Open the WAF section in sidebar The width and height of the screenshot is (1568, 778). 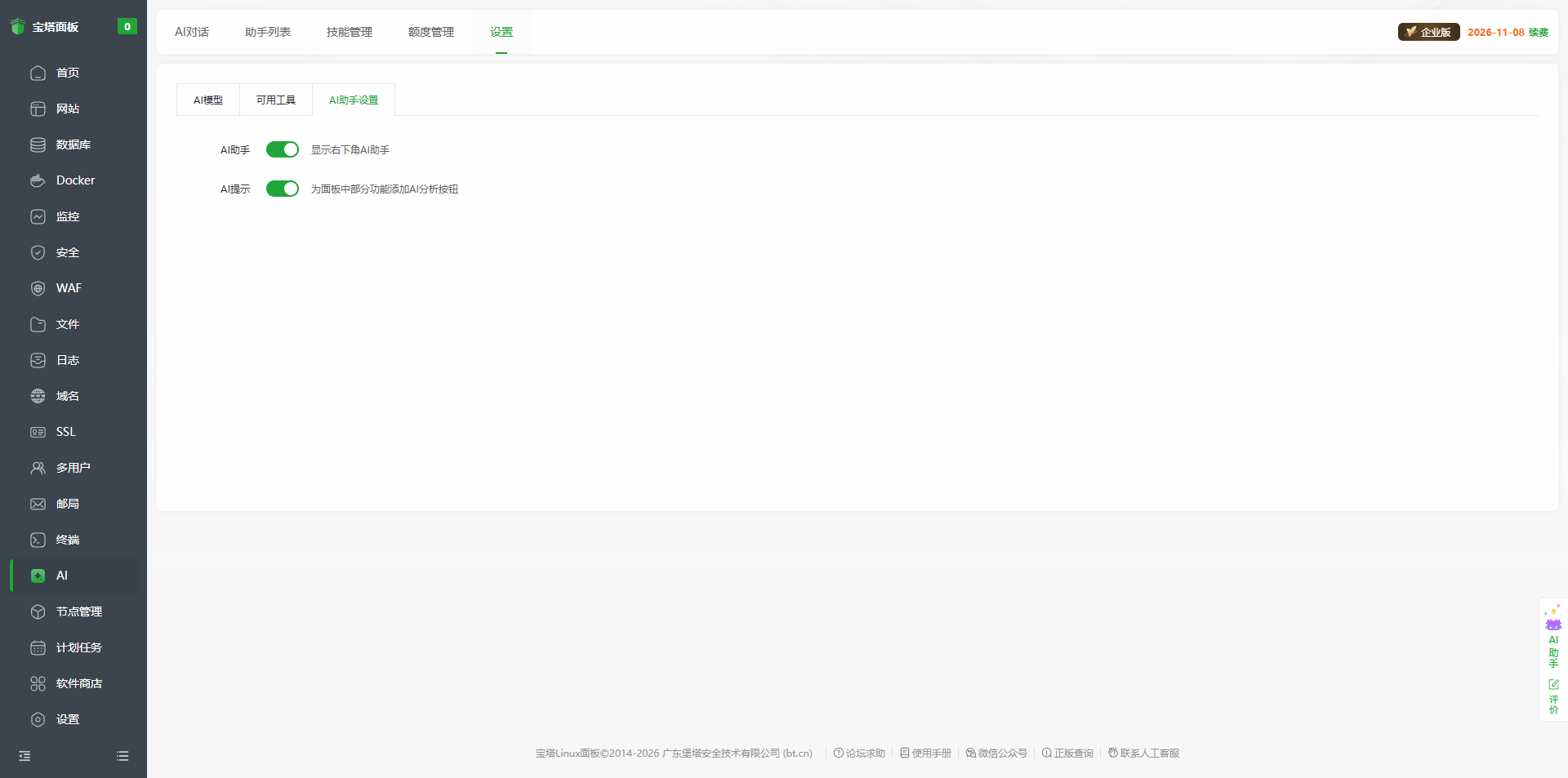(x=68, y=288)
